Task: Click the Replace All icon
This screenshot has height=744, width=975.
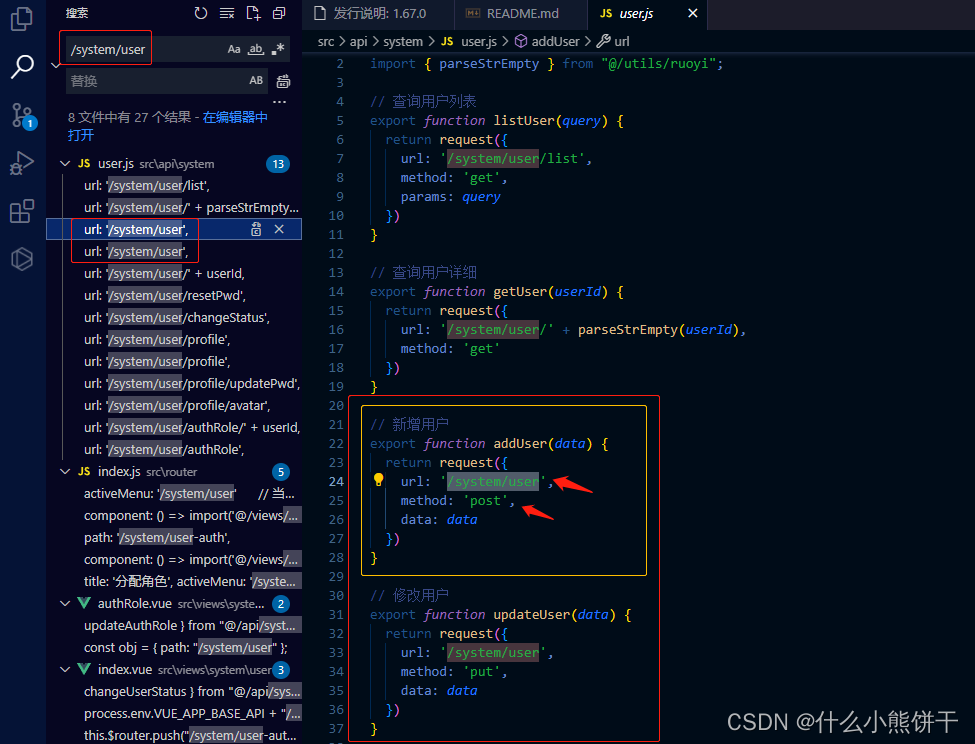Action: pos(283,81)
